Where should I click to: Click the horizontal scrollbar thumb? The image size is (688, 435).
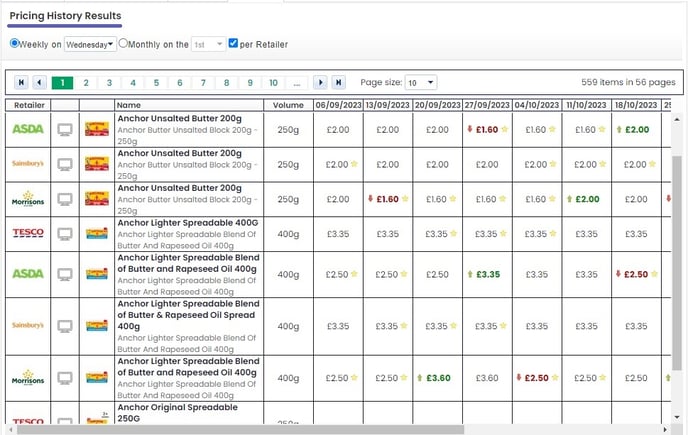pyautogui.click(x=240, y=429)
